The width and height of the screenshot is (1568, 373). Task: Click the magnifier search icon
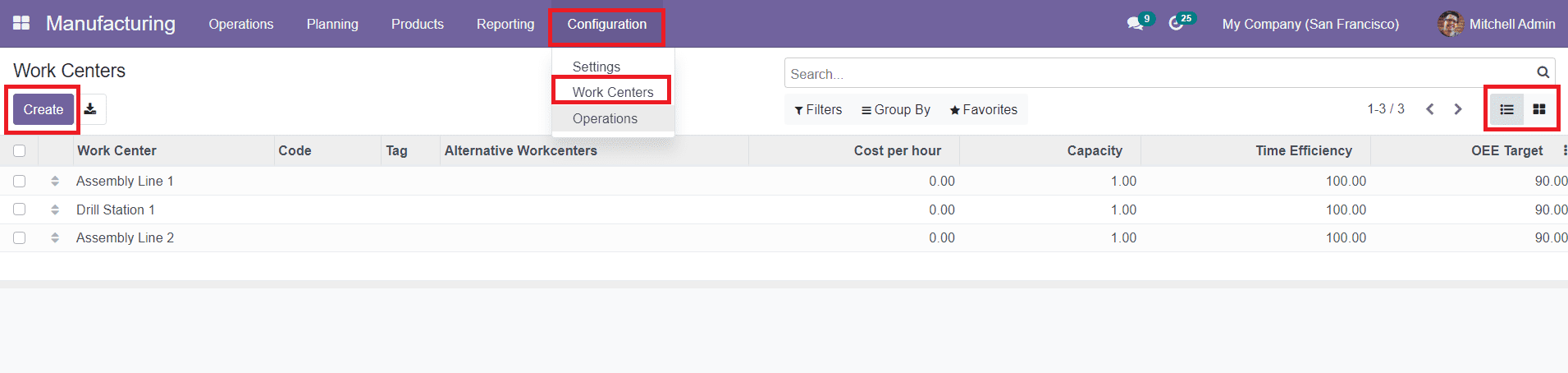tap(1543, 72)
